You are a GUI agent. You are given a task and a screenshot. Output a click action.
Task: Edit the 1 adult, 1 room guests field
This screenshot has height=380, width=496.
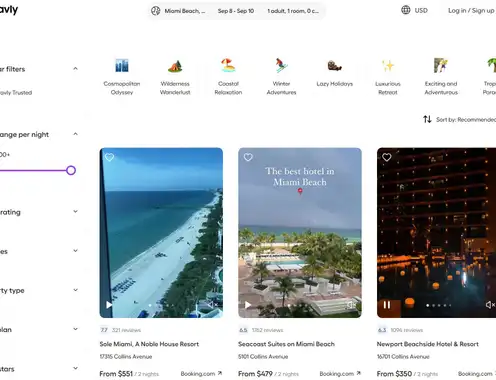[293, 11]
